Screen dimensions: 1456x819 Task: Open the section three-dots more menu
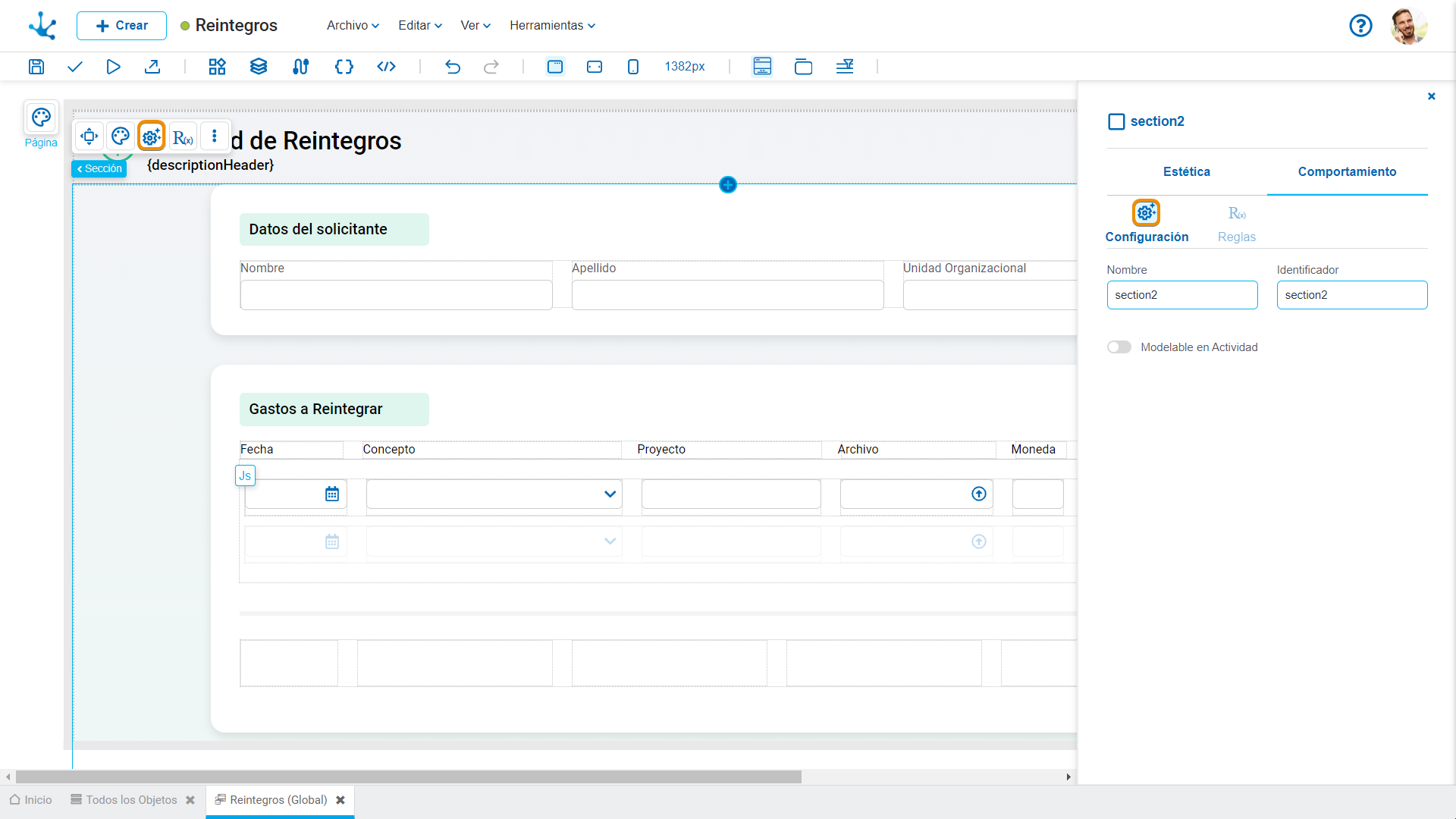point(215,136)
